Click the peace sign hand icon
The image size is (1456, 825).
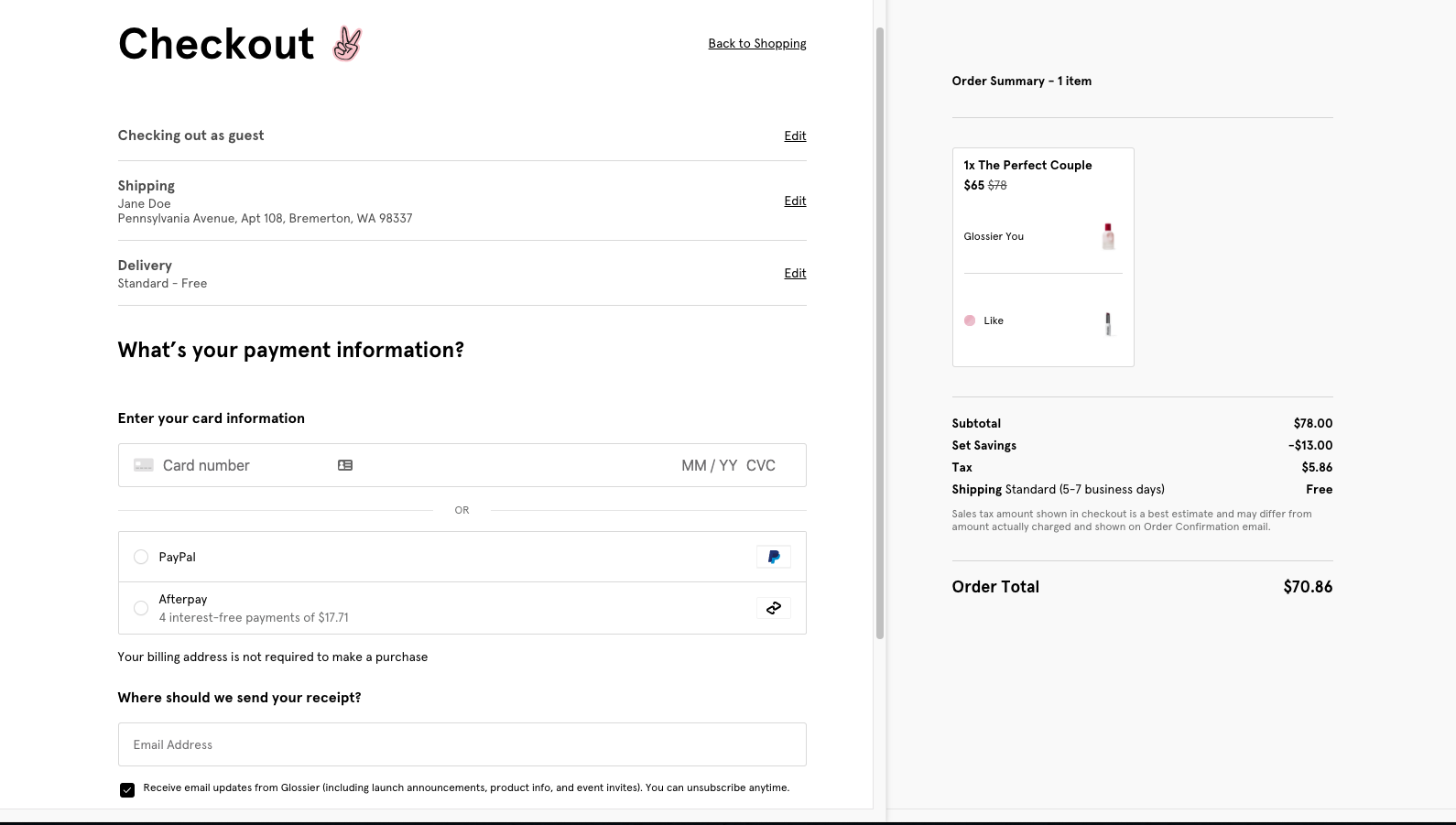point(347,44)
